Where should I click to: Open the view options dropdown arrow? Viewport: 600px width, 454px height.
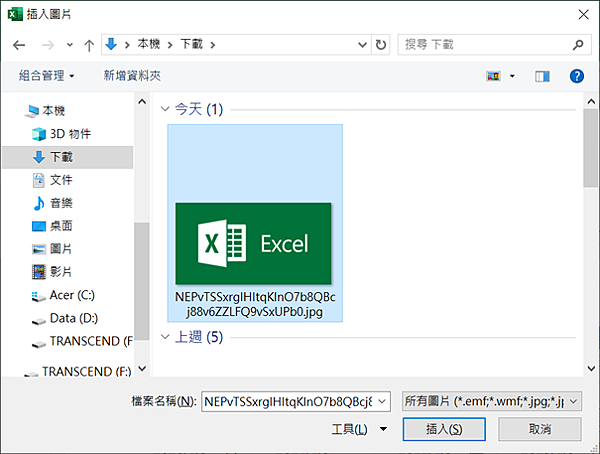[512, 76]
